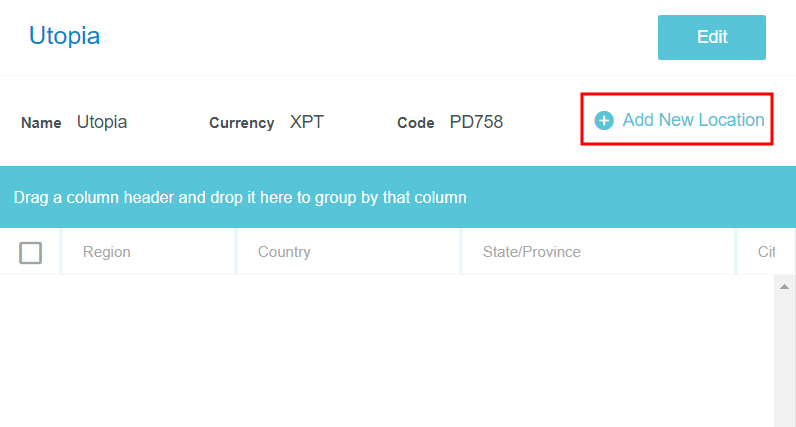This screenshot has width=796, height=427.
Task: Open the Utopia page title
Action: click(x=64, y=36)
